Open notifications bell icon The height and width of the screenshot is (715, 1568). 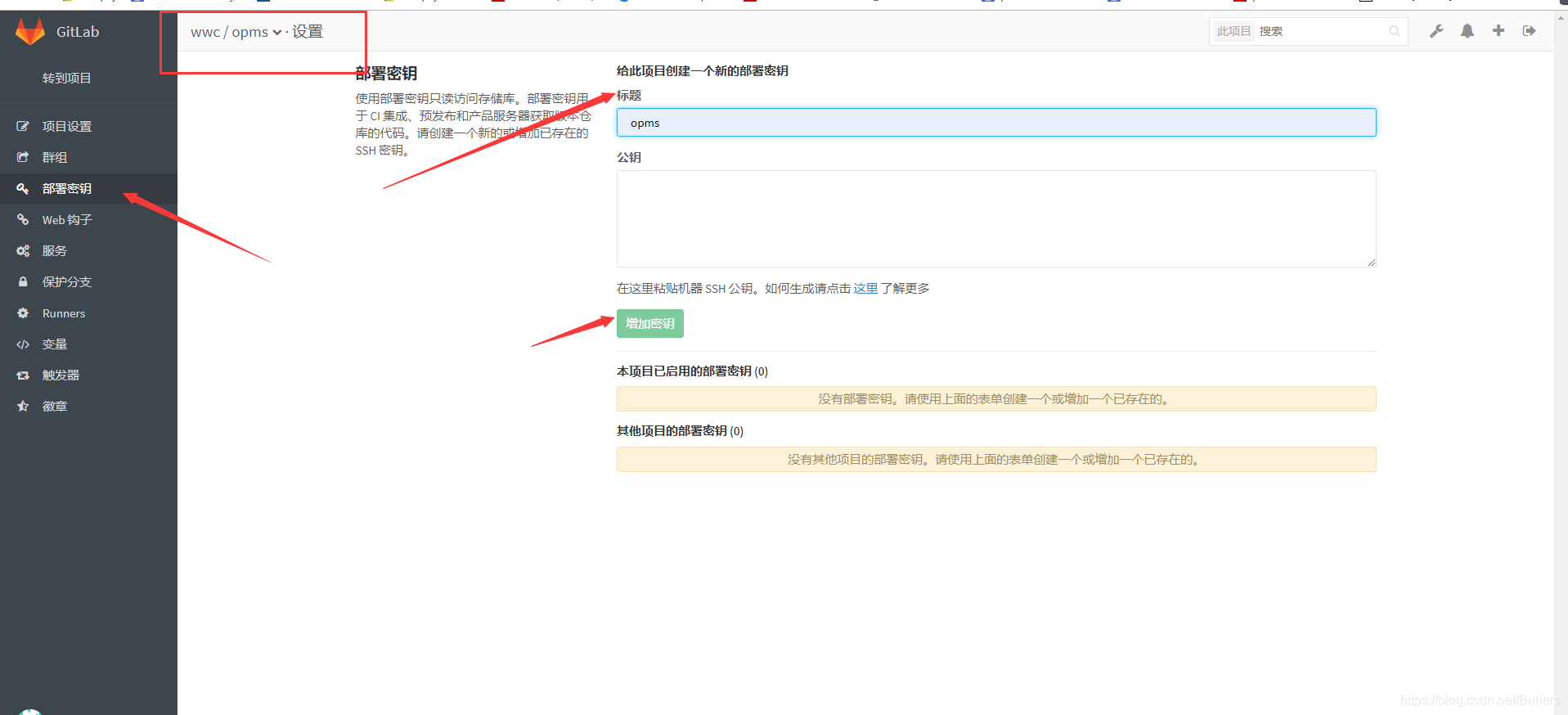click(x=1467, y=31)
